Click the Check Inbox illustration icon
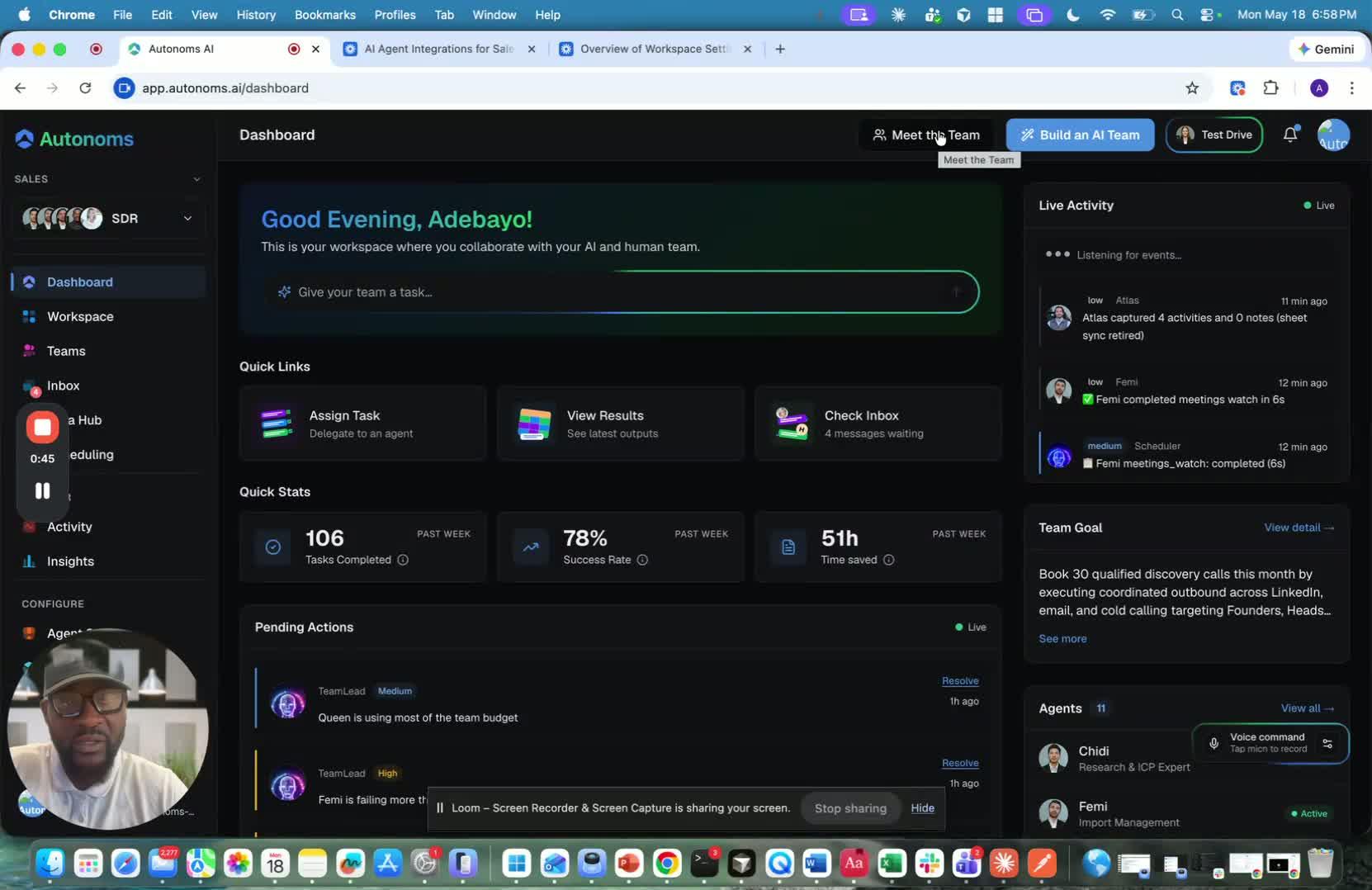 click(x=792, y=424)
